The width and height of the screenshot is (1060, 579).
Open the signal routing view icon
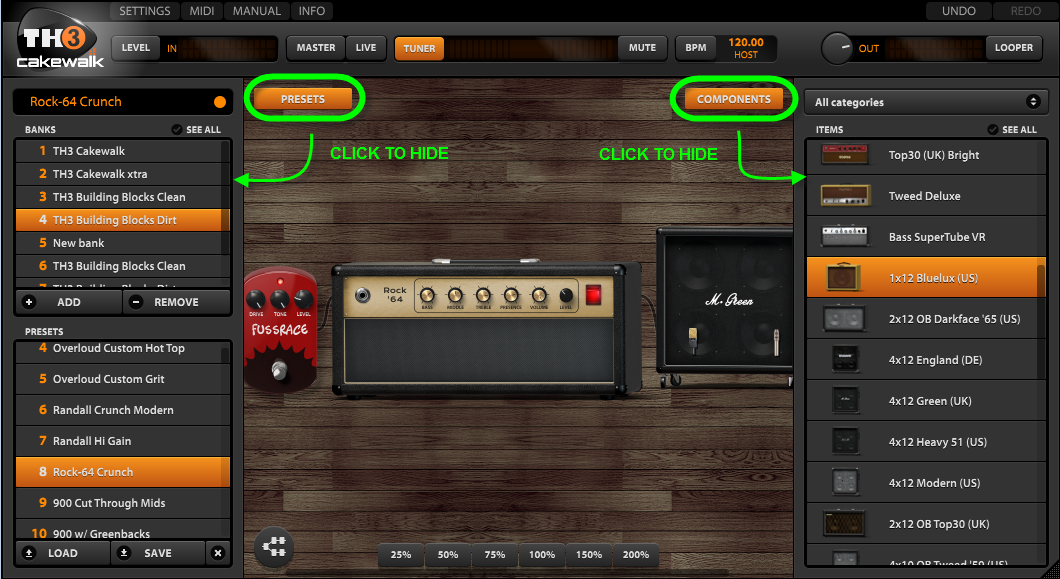coord(274,547)
